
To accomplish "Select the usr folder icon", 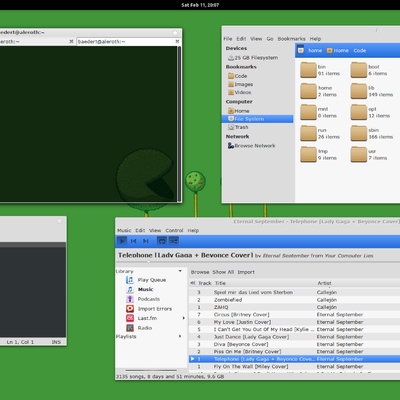I will [x=359, y=154].
